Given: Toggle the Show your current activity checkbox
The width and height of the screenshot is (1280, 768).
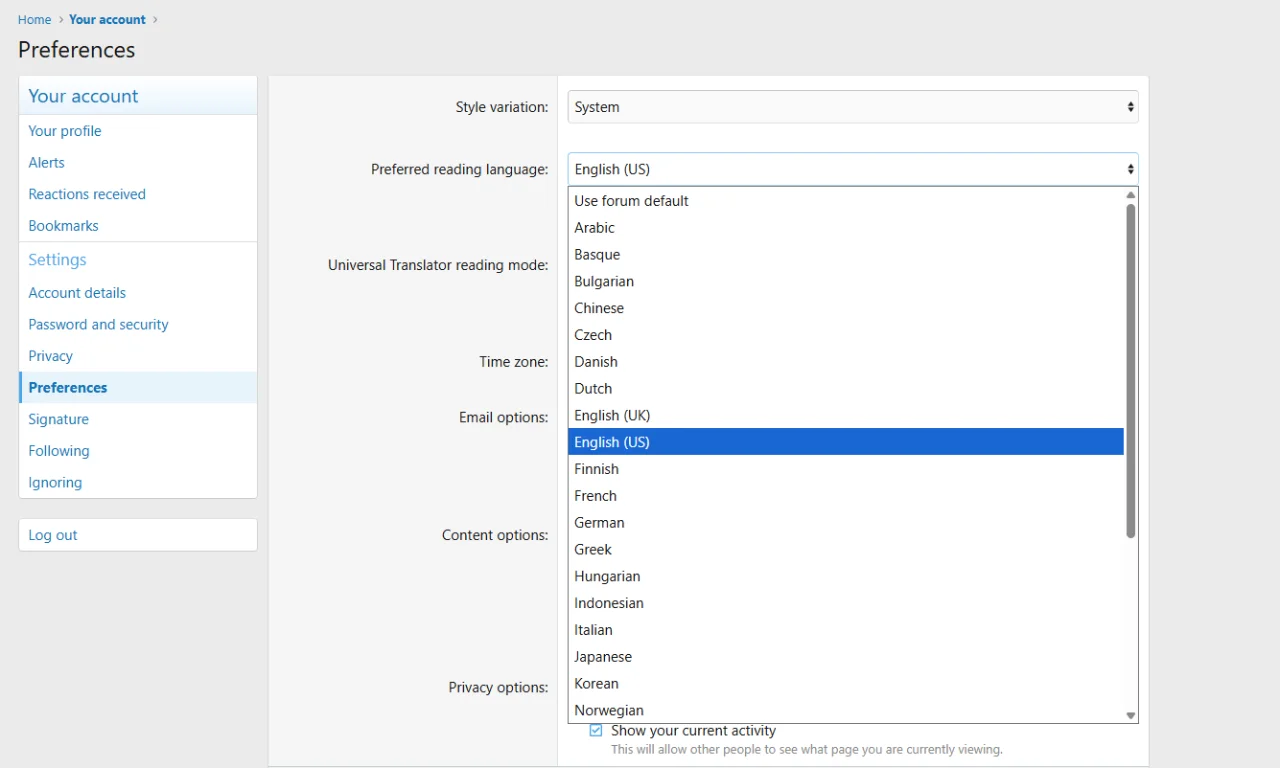Looking at the screenshot, I should coord(596,731).
